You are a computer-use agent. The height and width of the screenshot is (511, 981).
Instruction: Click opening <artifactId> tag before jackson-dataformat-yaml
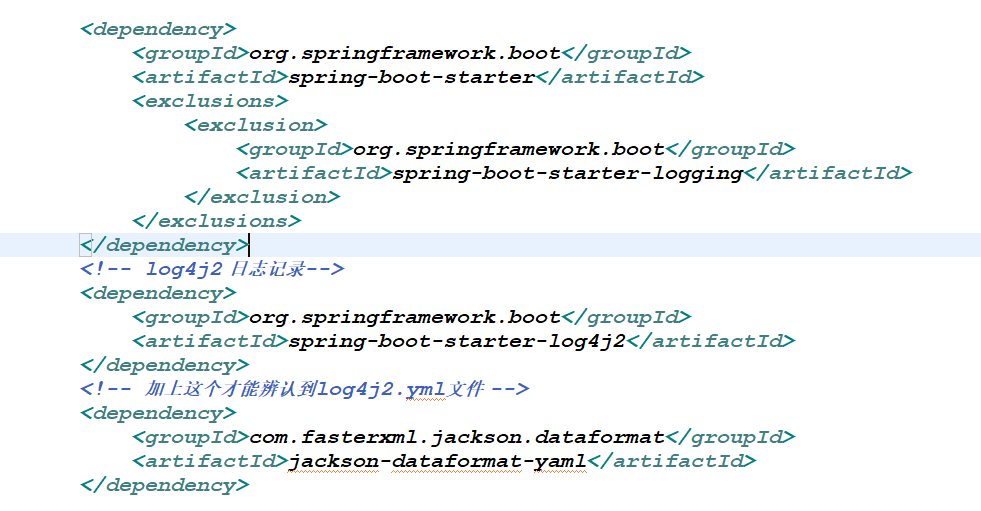(210, 462)
